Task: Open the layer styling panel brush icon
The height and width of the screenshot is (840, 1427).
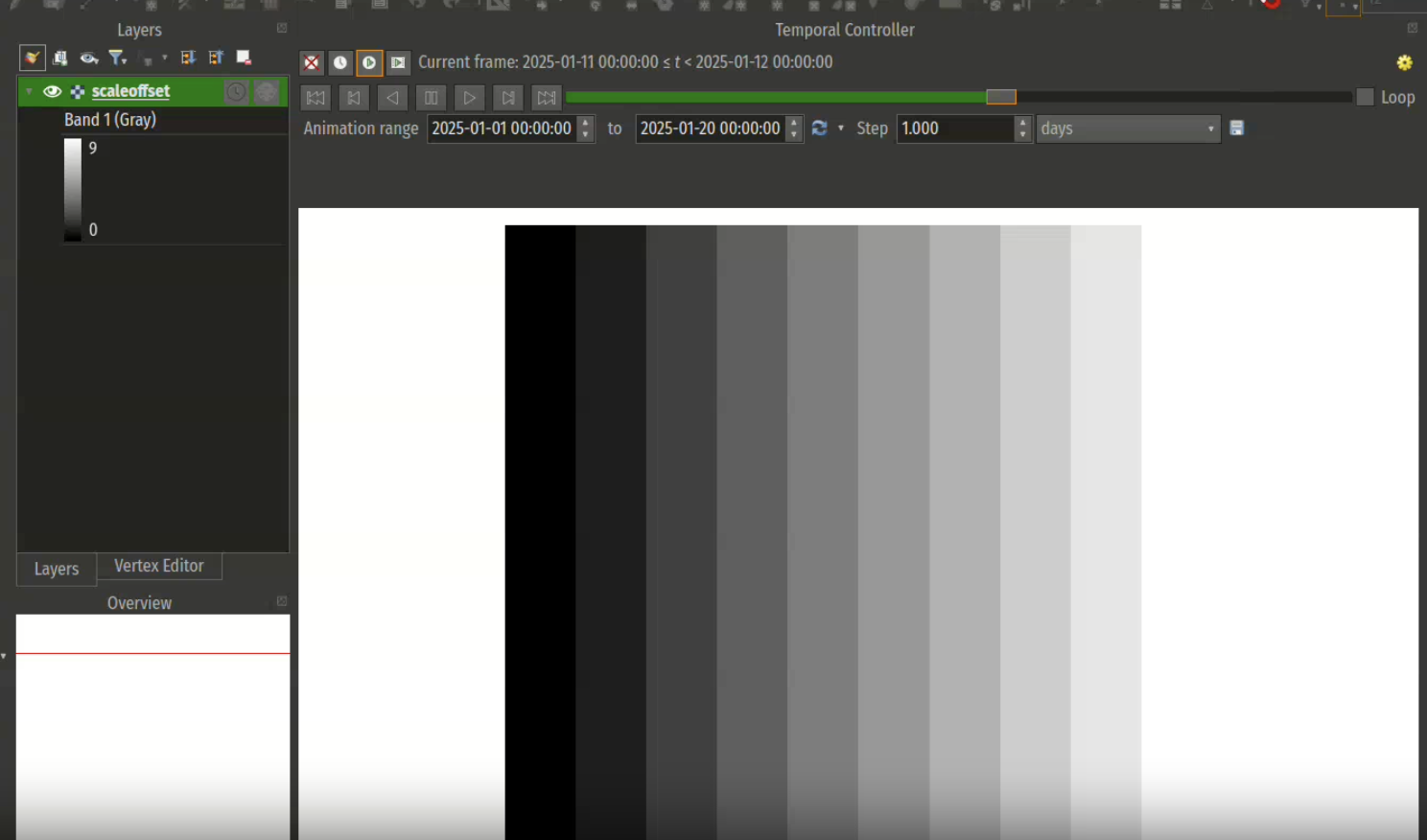Action: (x=33, y=58)
